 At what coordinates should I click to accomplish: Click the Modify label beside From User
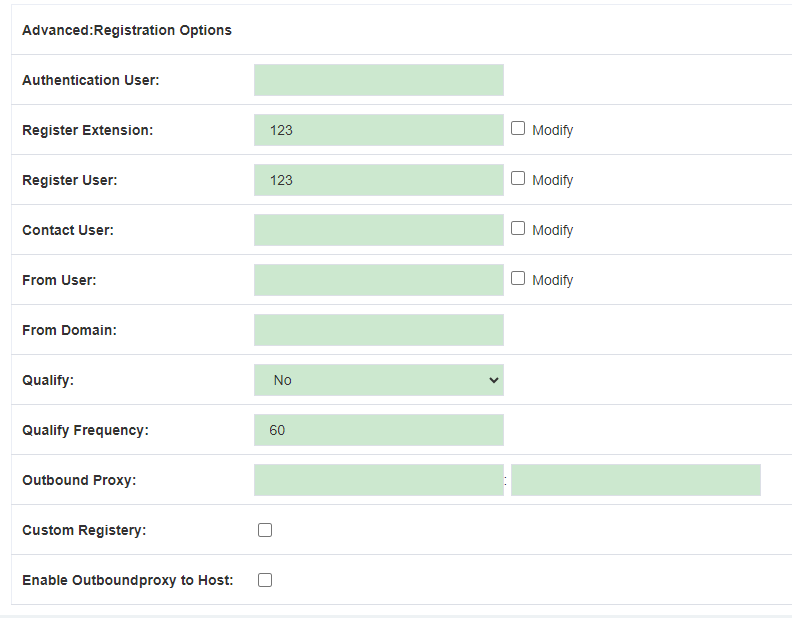click(x=553, y=280)
